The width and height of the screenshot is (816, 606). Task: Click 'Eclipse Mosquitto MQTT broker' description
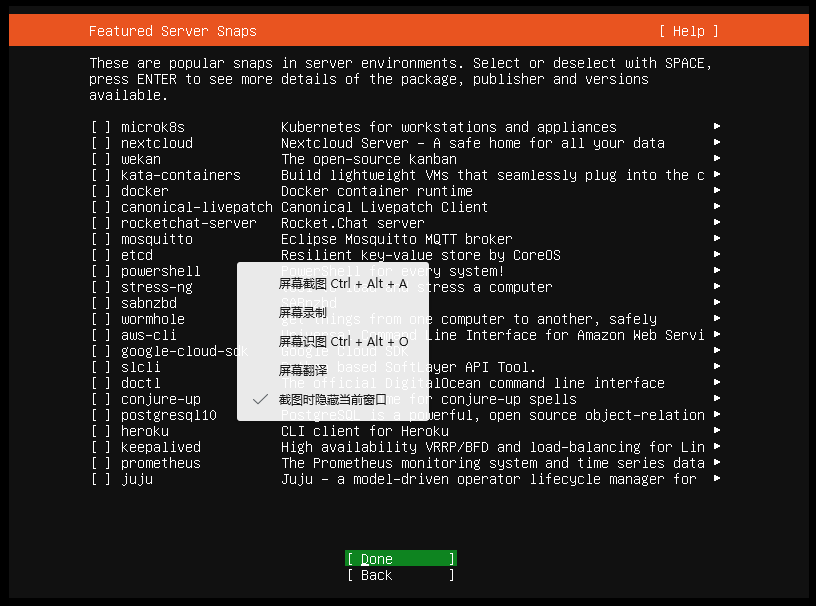coord(397,239)
